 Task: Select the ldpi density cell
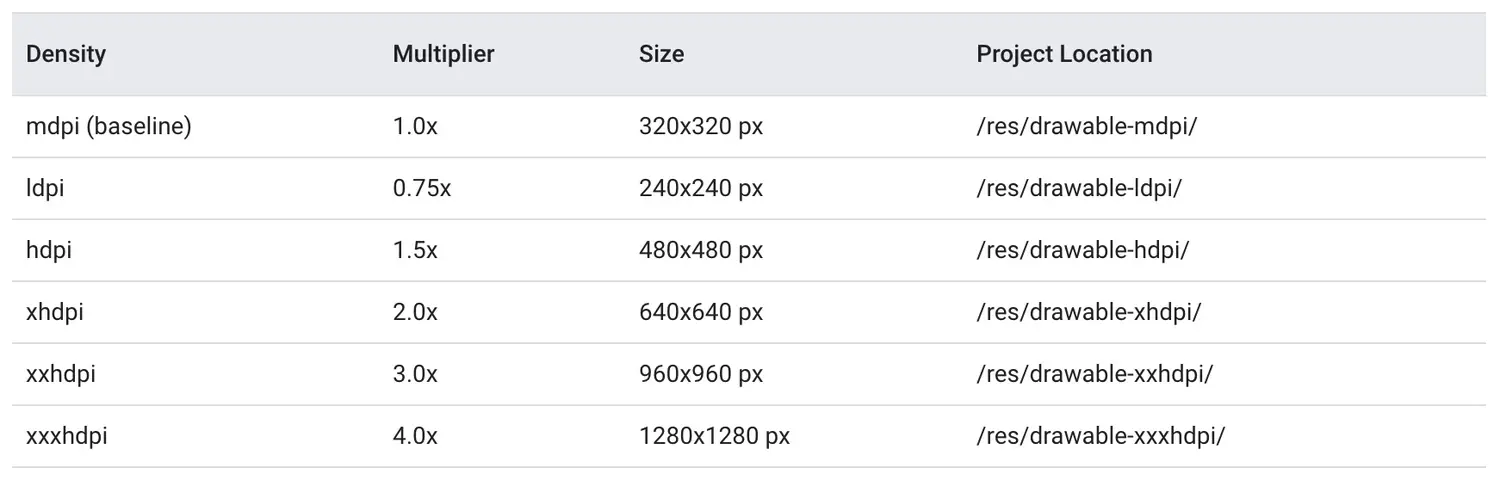(x=45, y=189)
